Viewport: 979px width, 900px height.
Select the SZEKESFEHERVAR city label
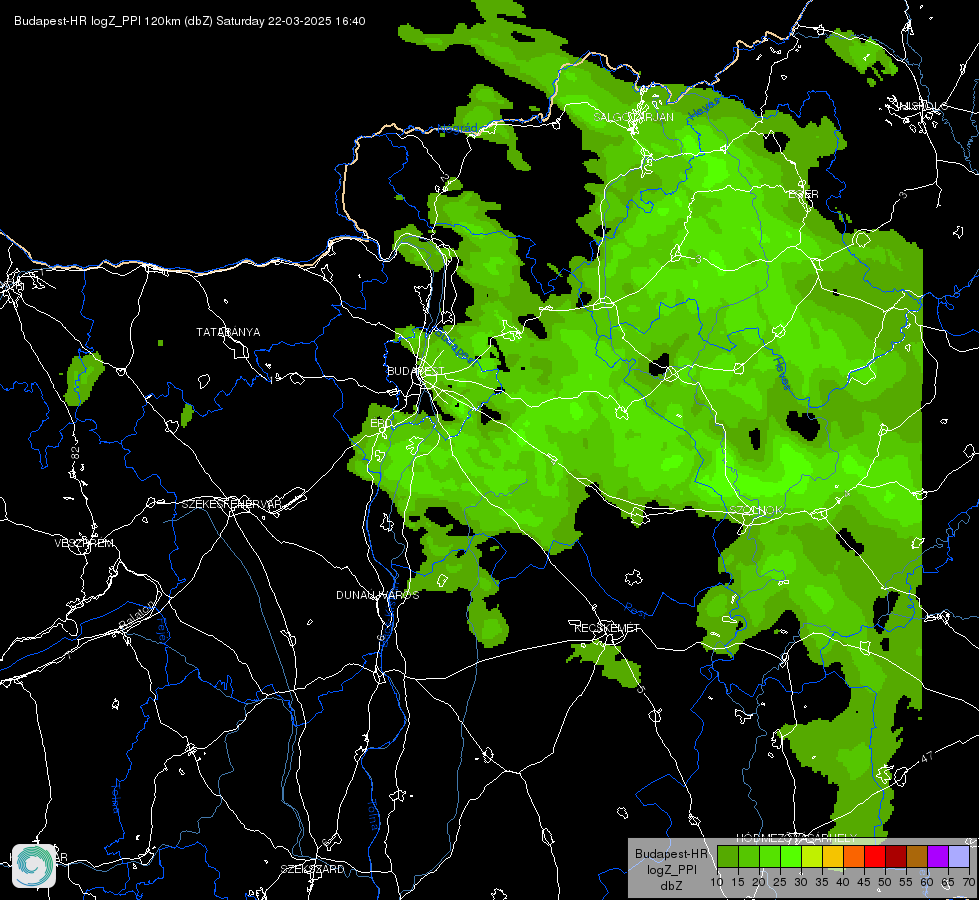[231, 504]
